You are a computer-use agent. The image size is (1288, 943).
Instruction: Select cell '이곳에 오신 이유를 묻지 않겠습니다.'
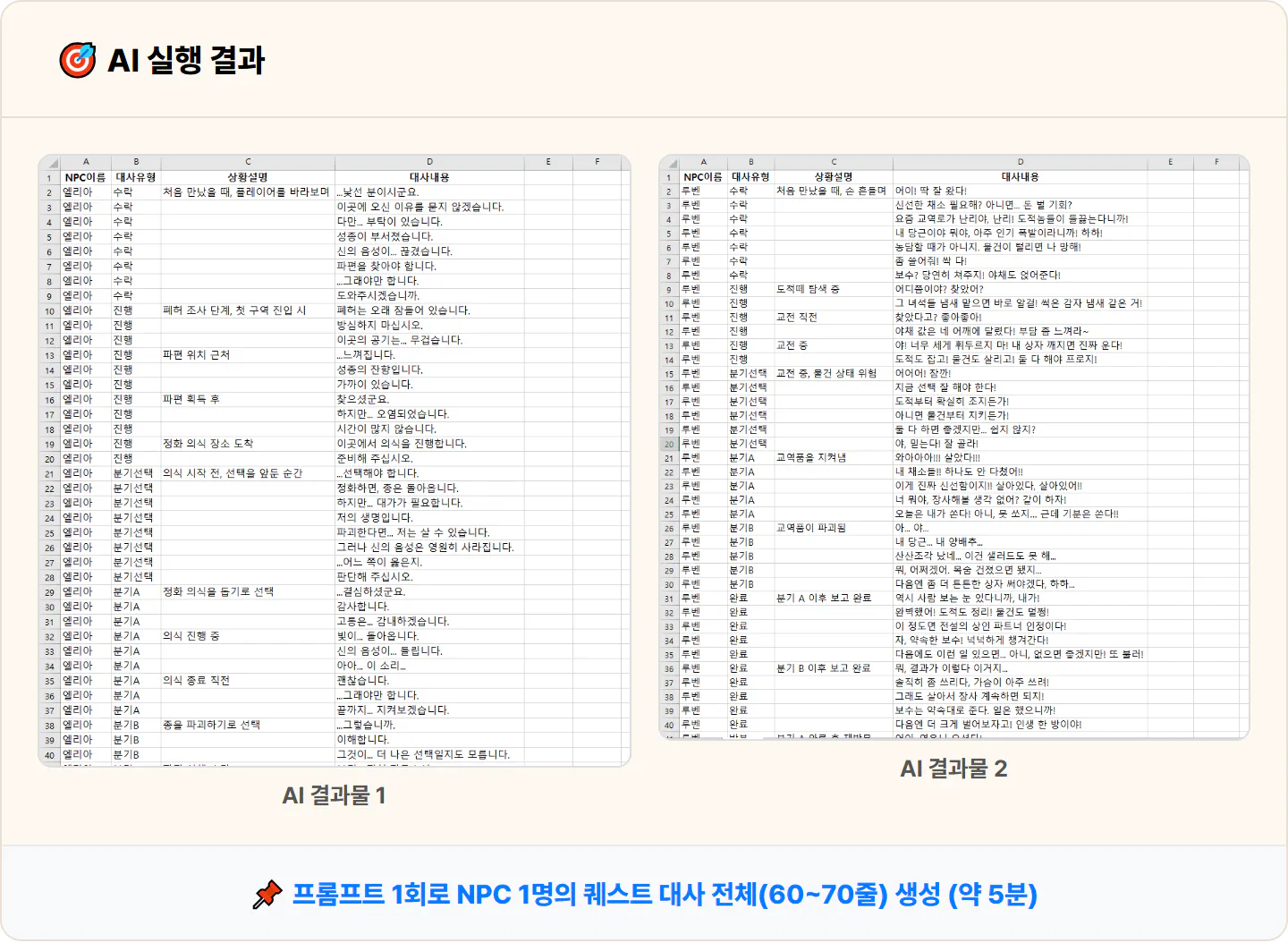pyautogui.click(x=429, y=207)
